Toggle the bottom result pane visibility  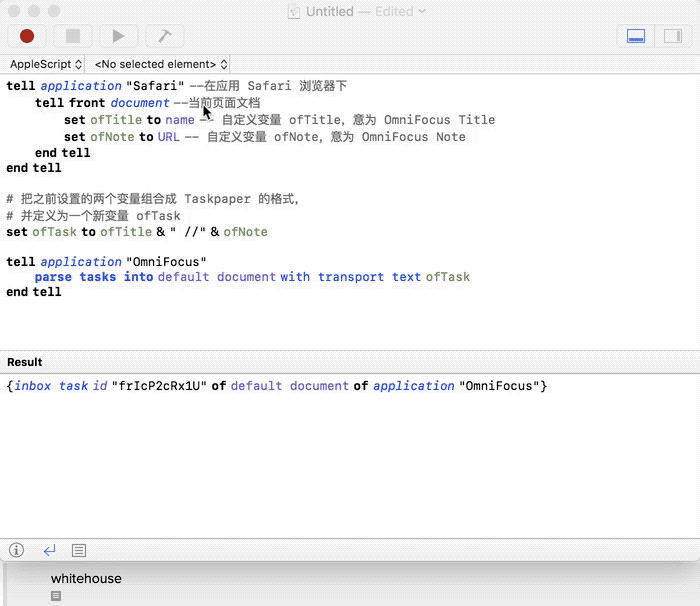(635, 36)
